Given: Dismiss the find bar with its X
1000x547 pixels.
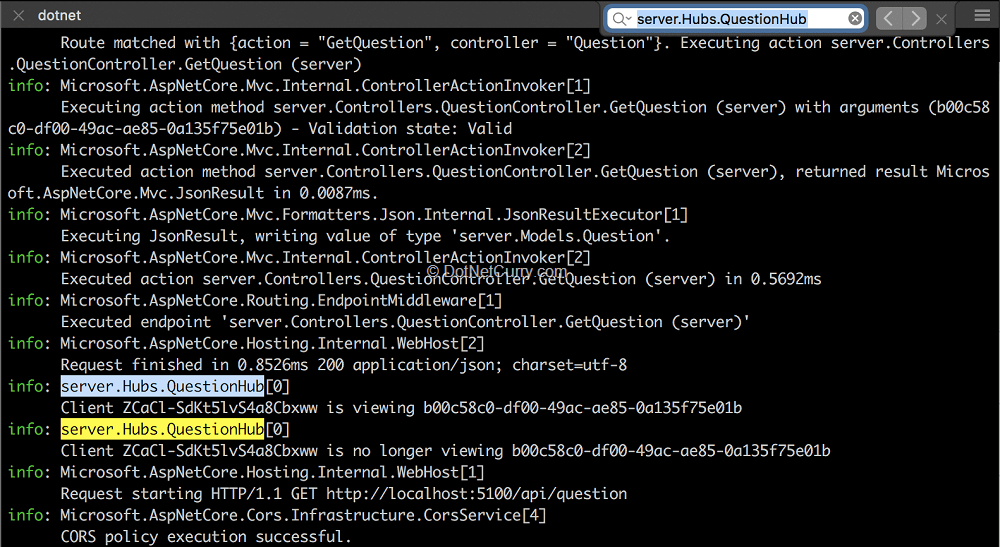Looking at the screenshot, I should click(941, 19).
